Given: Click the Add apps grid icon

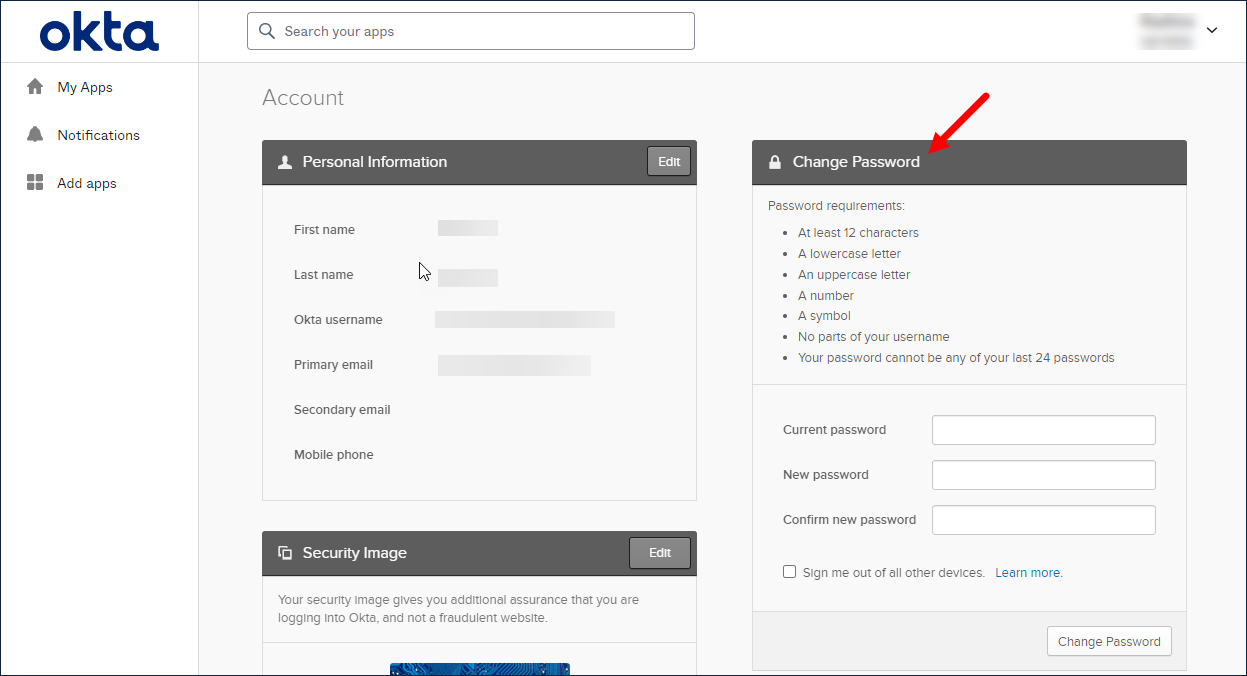Looking at the screenshot, I should [x=35, y=183].
